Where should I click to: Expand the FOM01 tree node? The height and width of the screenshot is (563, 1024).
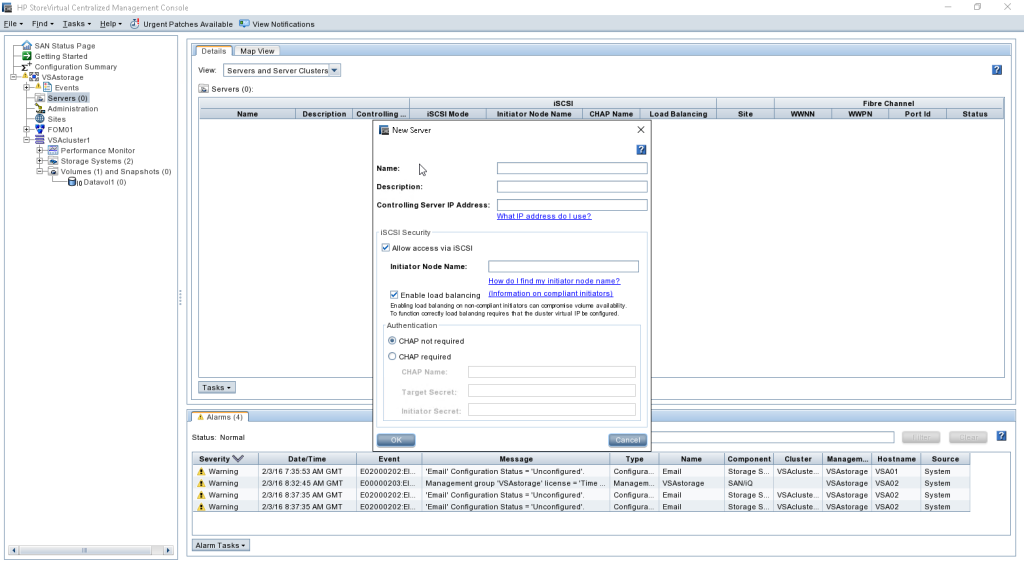(x=27, y=129)
